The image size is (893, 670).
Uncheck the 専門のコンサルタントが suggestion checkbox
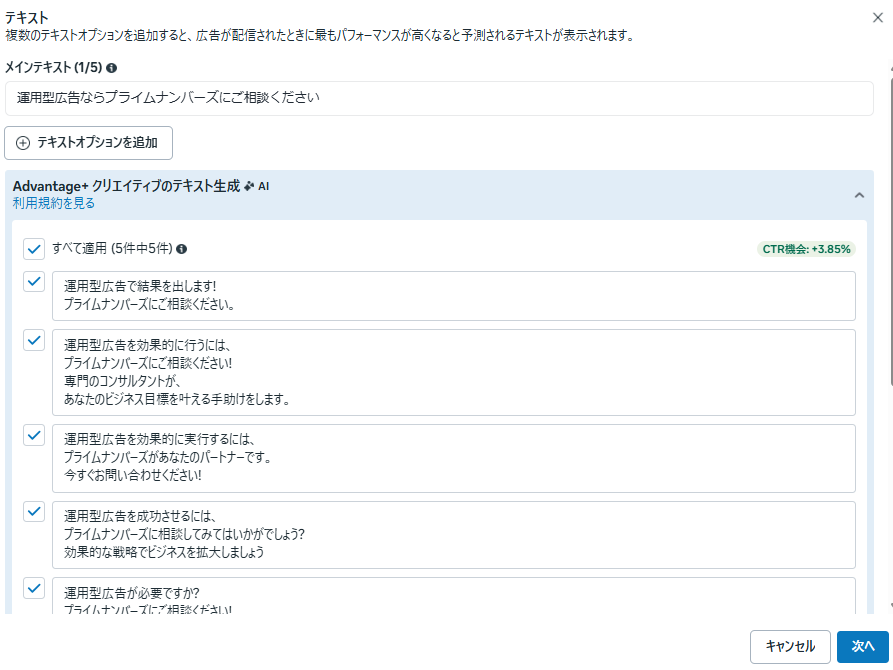[34, 340]
